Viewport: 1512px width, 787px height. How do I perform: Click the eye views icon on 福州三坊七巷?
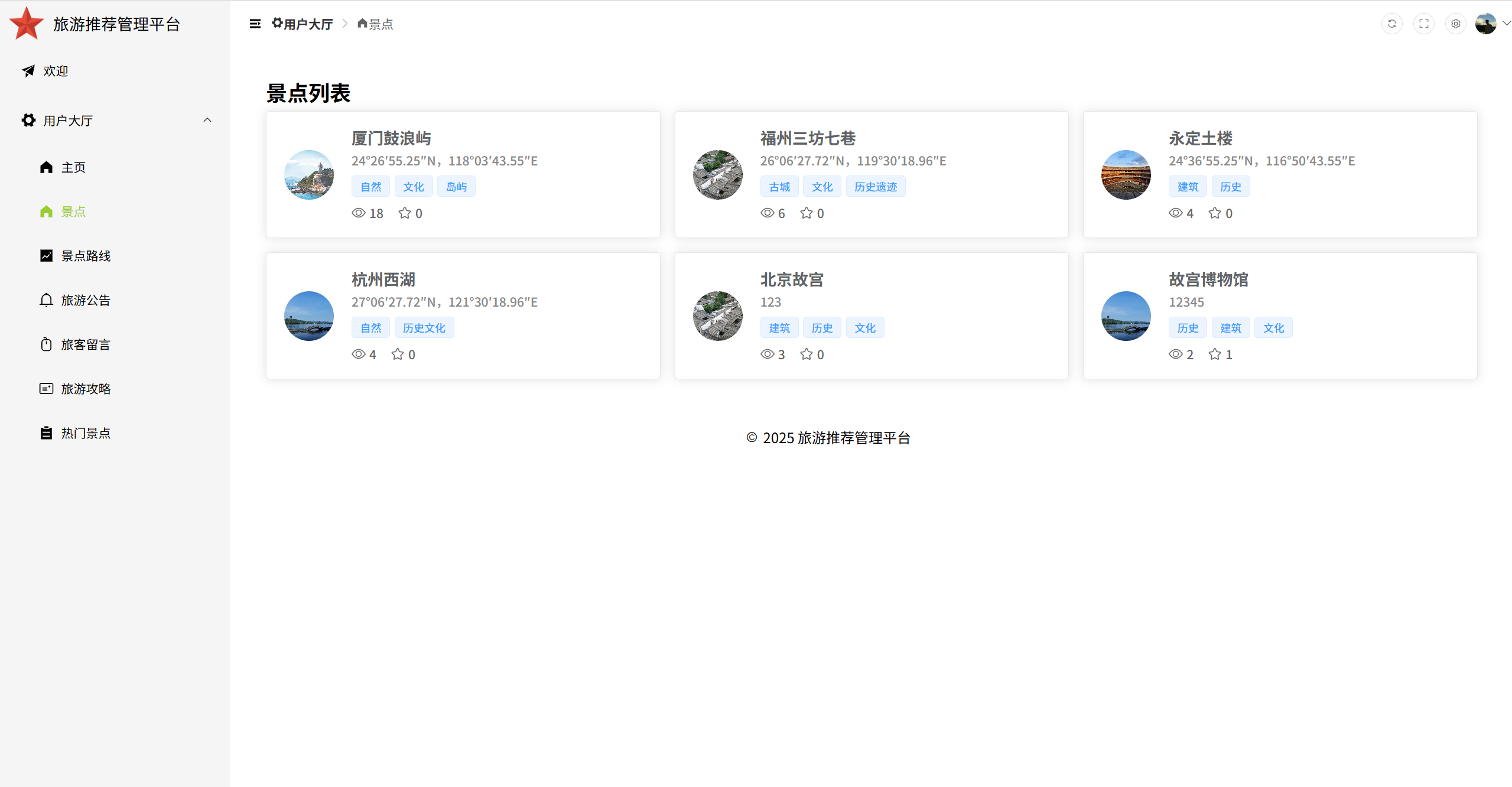767,213
